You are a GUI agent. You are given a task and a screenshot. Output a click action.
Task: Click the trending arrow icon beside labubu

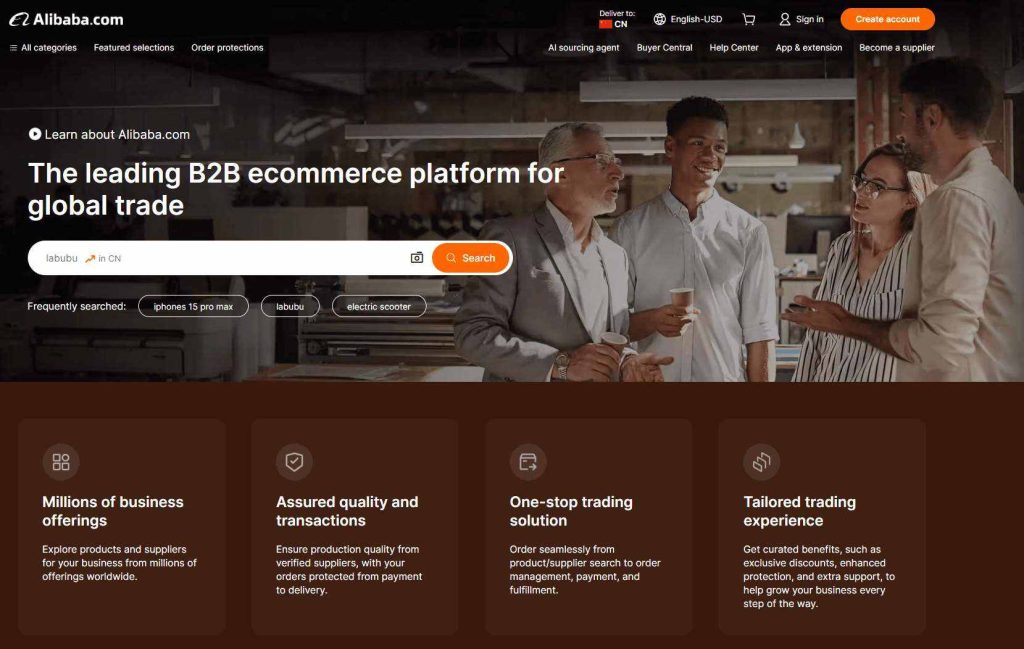[90, 259]
